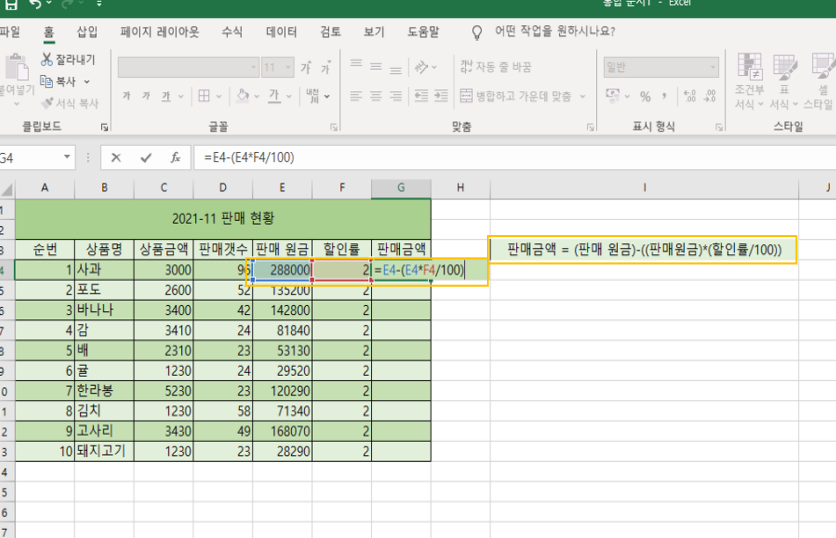Image resolution: width=836 pixels, height=538 pixels.
Task: Open Font (글꼴) group dialog launcher
Action: click(333, 127)
